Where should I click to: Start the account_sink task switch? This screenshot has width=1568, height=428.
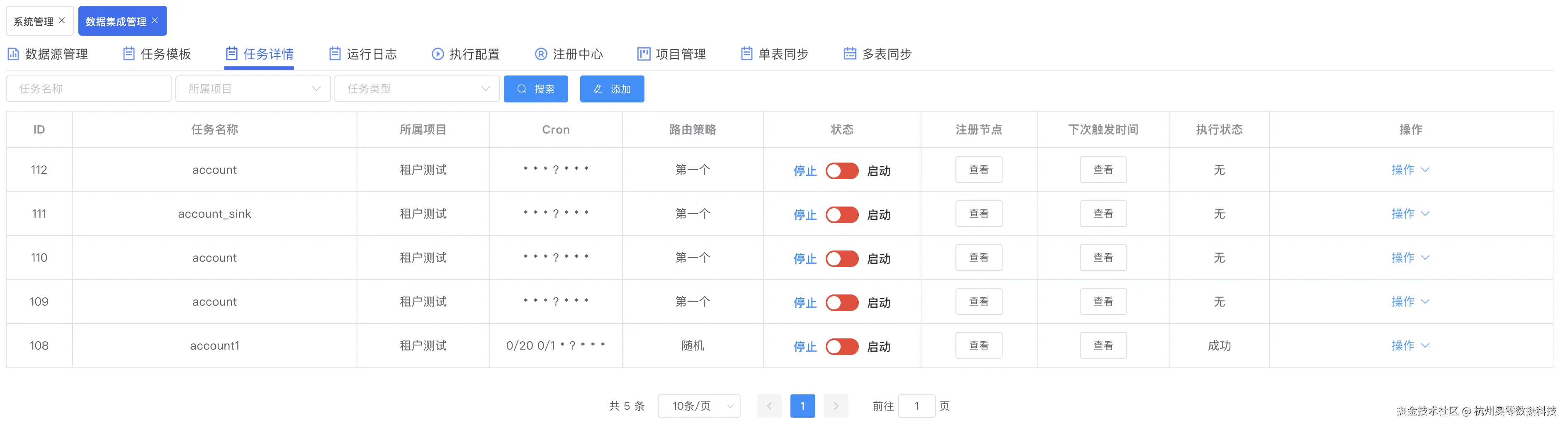point(842,214)
